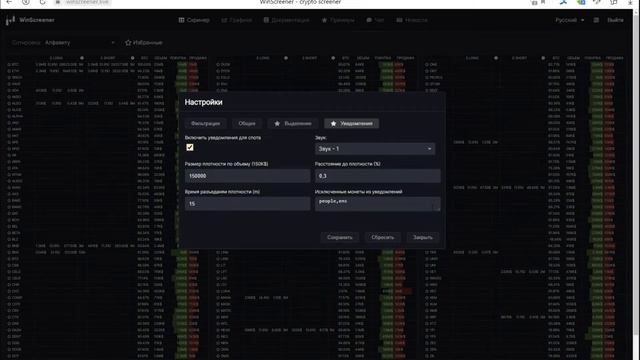Click the density size field showing 150000
Viewport: 640px width, 360px height.
[x=247, y=176]
